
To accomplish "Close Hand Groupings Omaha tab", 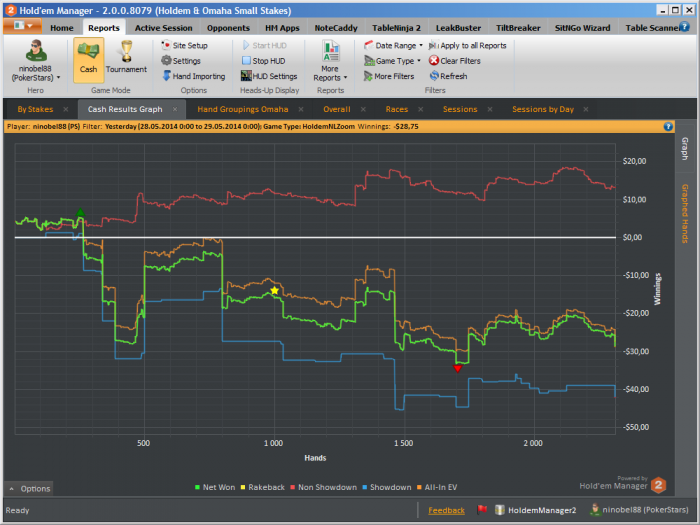I will point(301,109).
